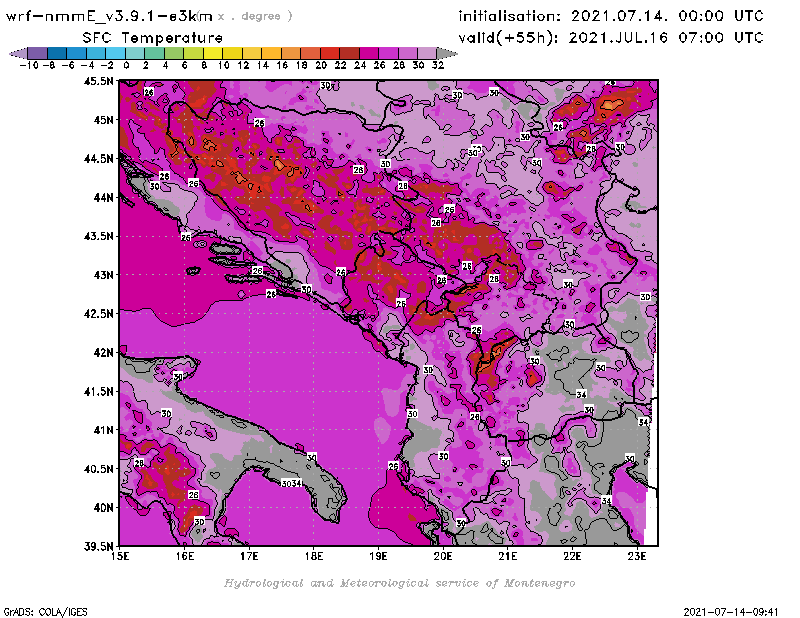The height and width of the screenshot is (618, 800).
Task: Click the latitude axis label 45N
Action: pyautogui.click(x=103, y=120)
